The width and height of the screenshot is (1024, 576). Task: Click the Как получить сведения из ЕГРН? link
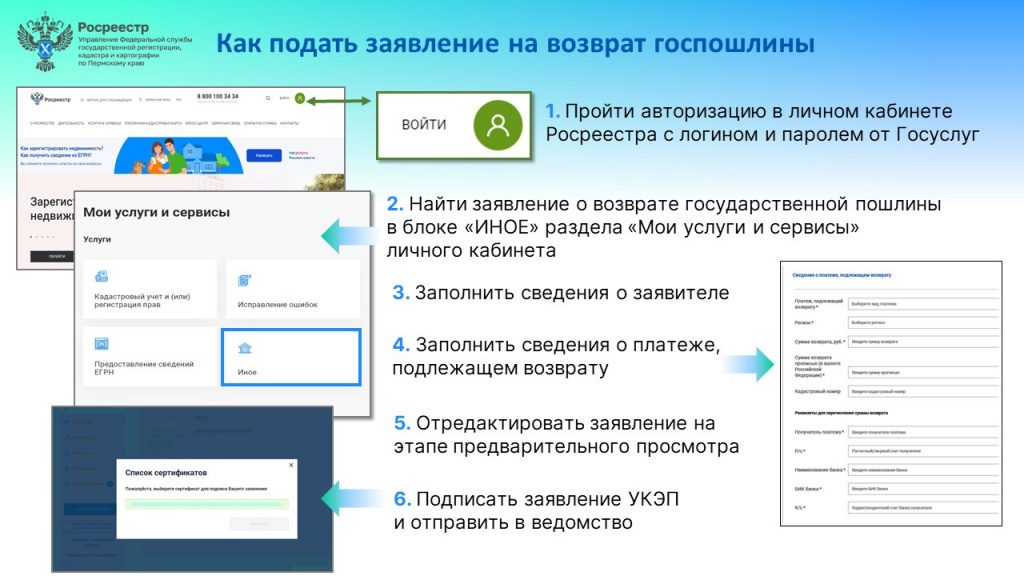click(56, 155)
